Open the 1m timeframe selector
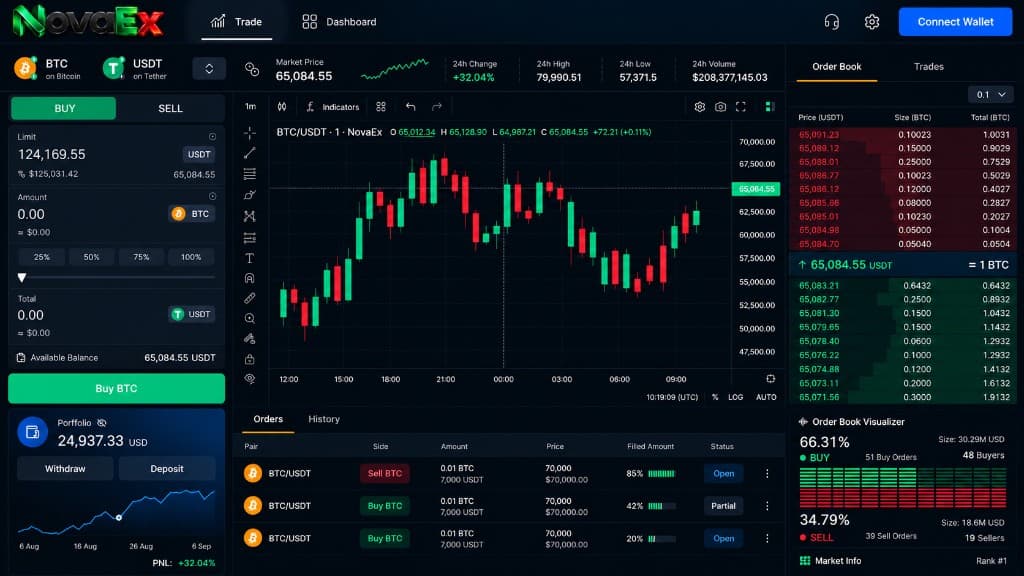 tap(251, 106)
